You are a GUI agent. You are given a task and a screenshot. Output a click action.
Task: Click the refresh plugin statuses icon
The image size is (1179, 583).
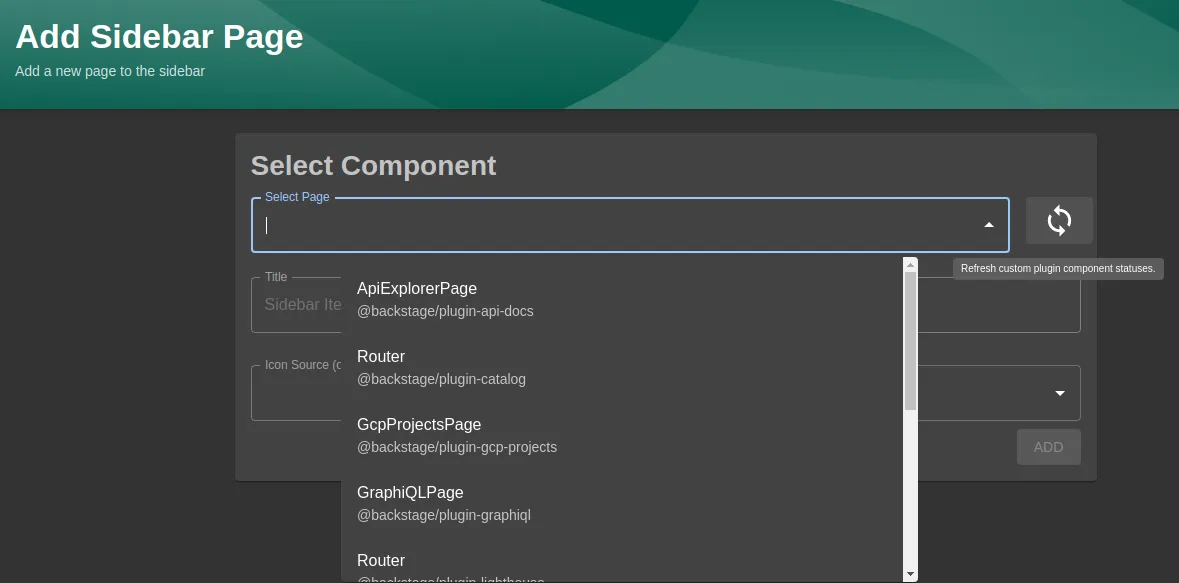pyautogui.click(x=1058, y=220)
